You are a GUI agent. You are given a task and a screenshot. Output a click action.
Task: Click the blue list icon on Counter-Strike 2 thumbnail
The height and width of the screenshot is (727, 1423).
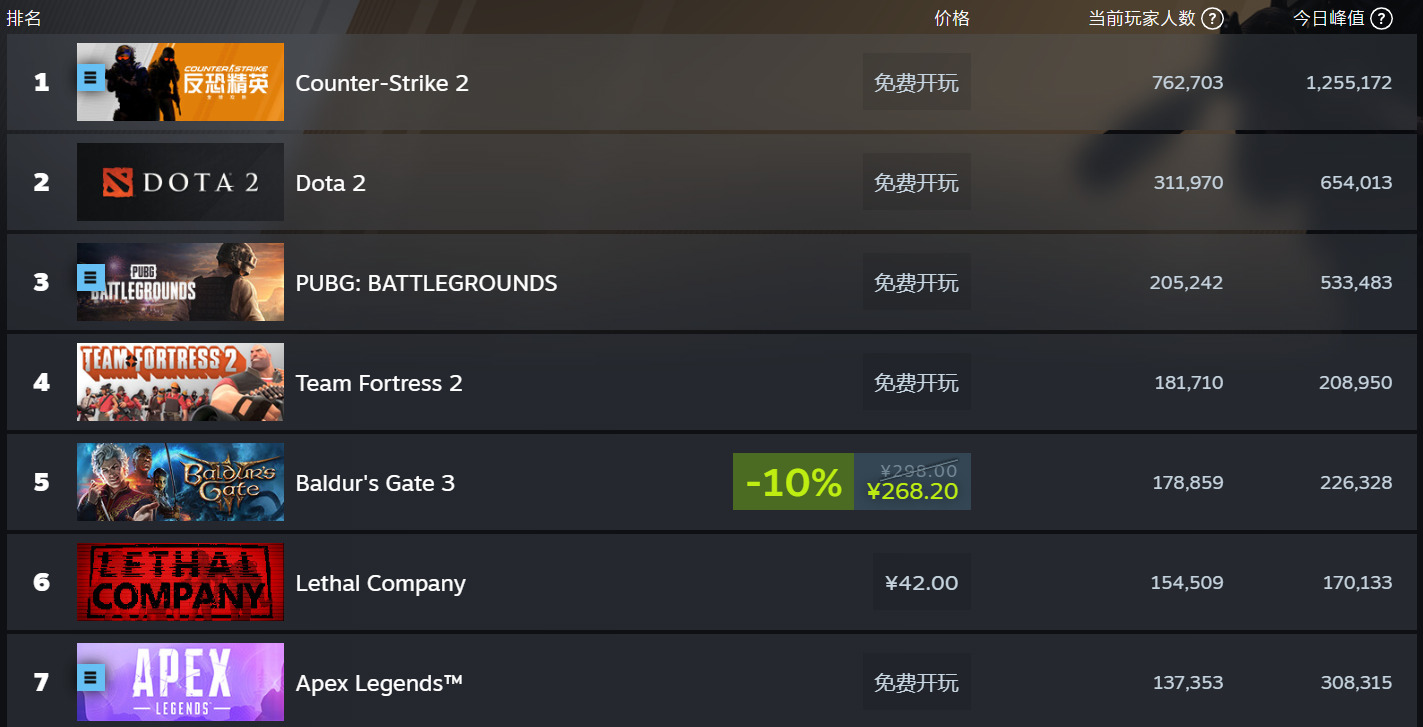91,77
